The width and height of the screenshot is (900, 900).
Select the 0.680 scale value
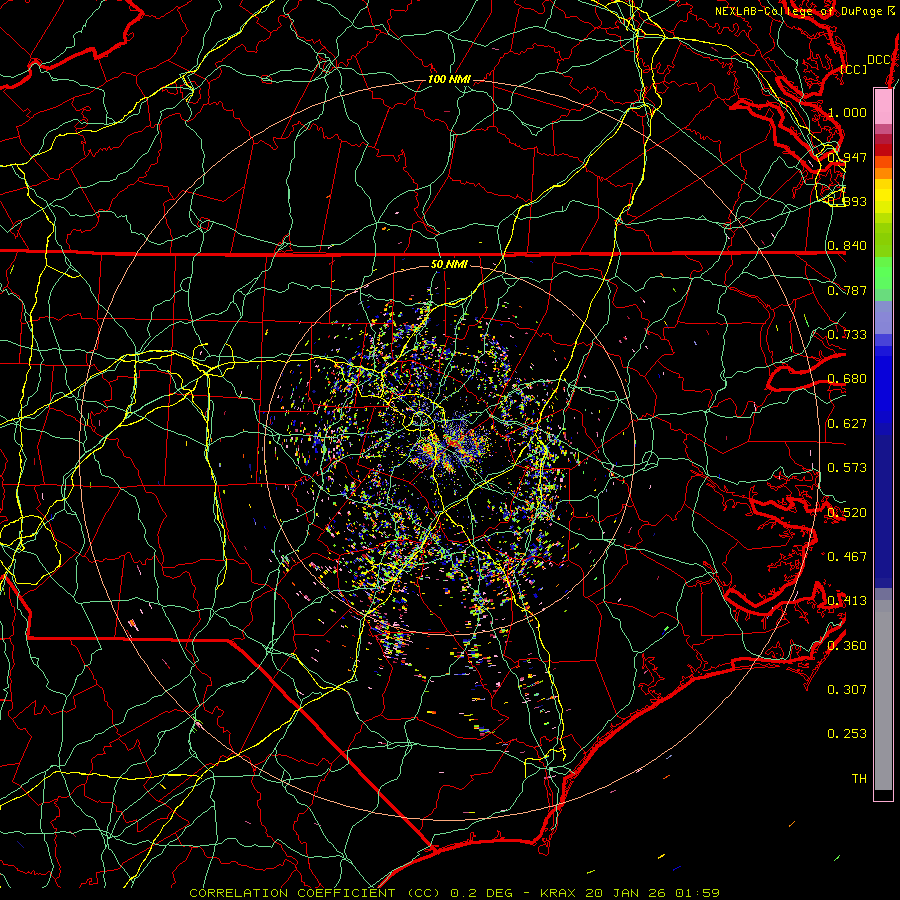pos(847,379)
